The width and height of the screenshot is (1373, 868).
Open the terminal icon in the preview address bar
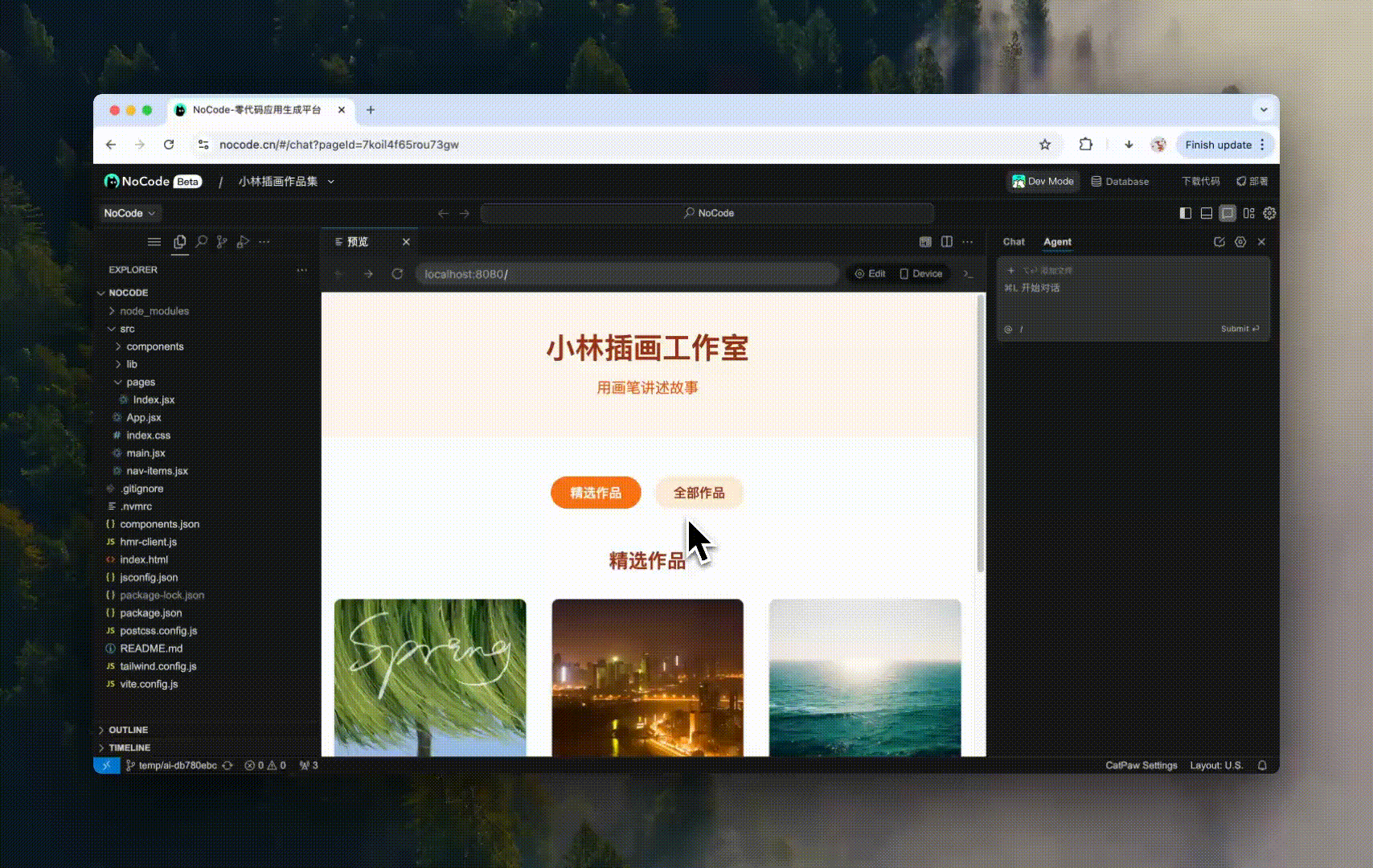click(969, 274)
